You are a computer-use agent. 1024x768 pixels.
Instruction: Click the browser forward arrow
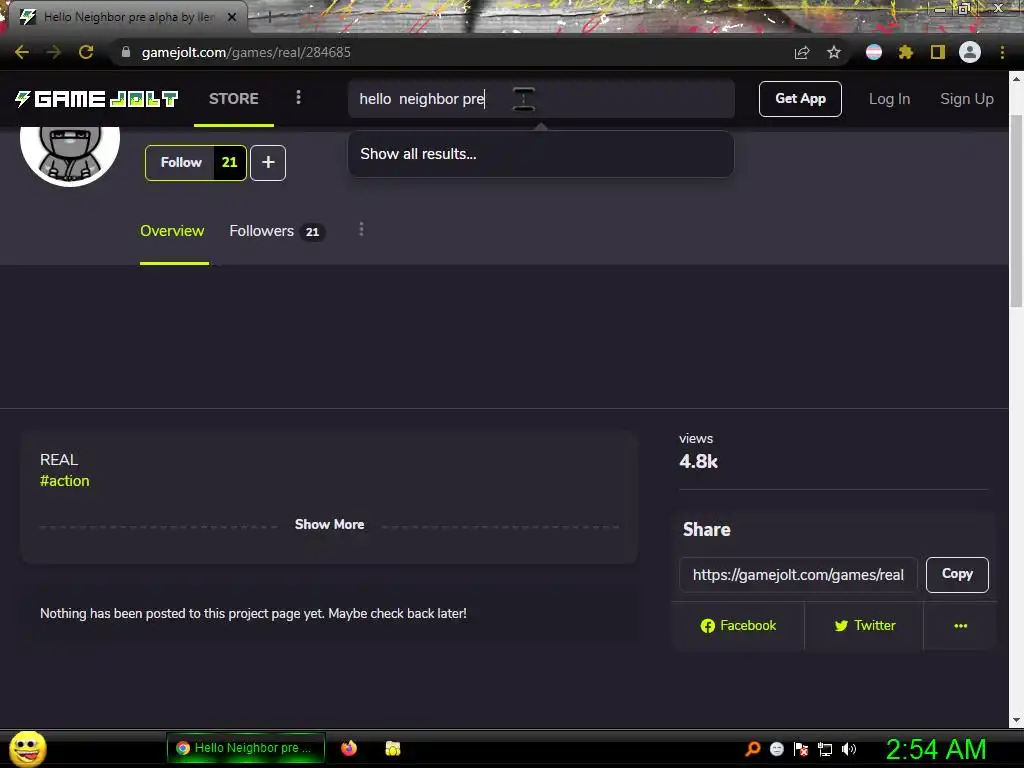click(54, 52)
